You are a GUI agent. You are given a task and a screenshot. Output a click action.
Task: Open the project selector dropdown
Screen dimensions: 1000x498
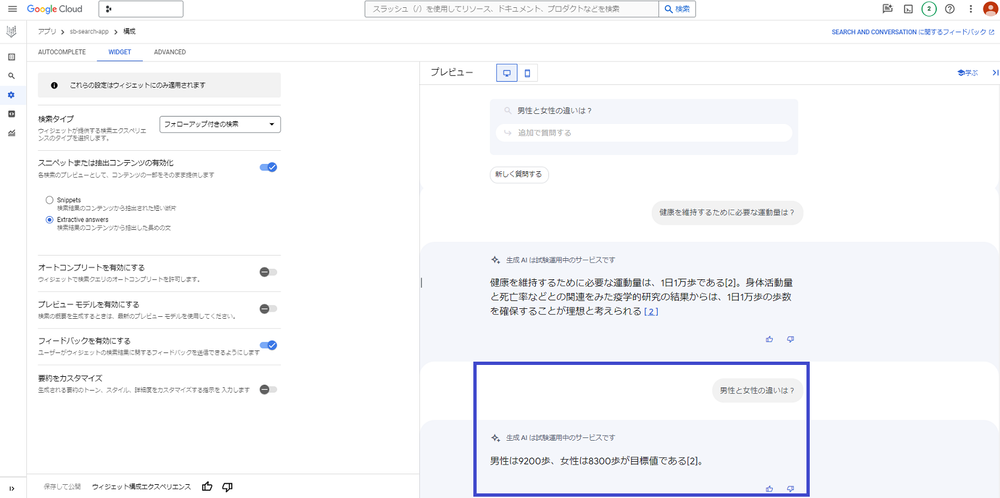click(140, 9)
